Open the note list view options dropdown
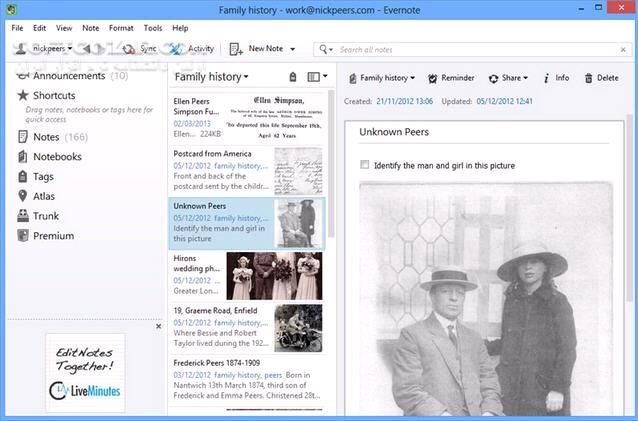 [324, 77]
